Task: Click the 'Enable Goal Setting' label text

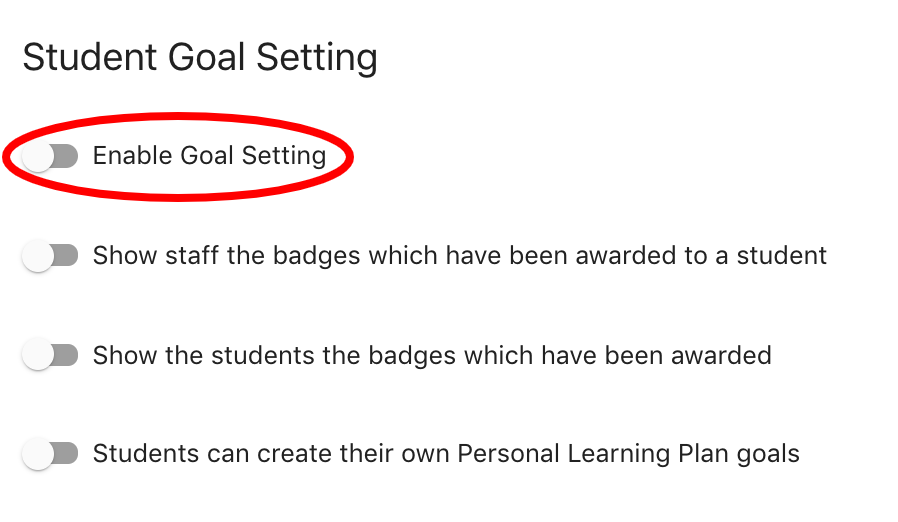Action: pos(209,156)
